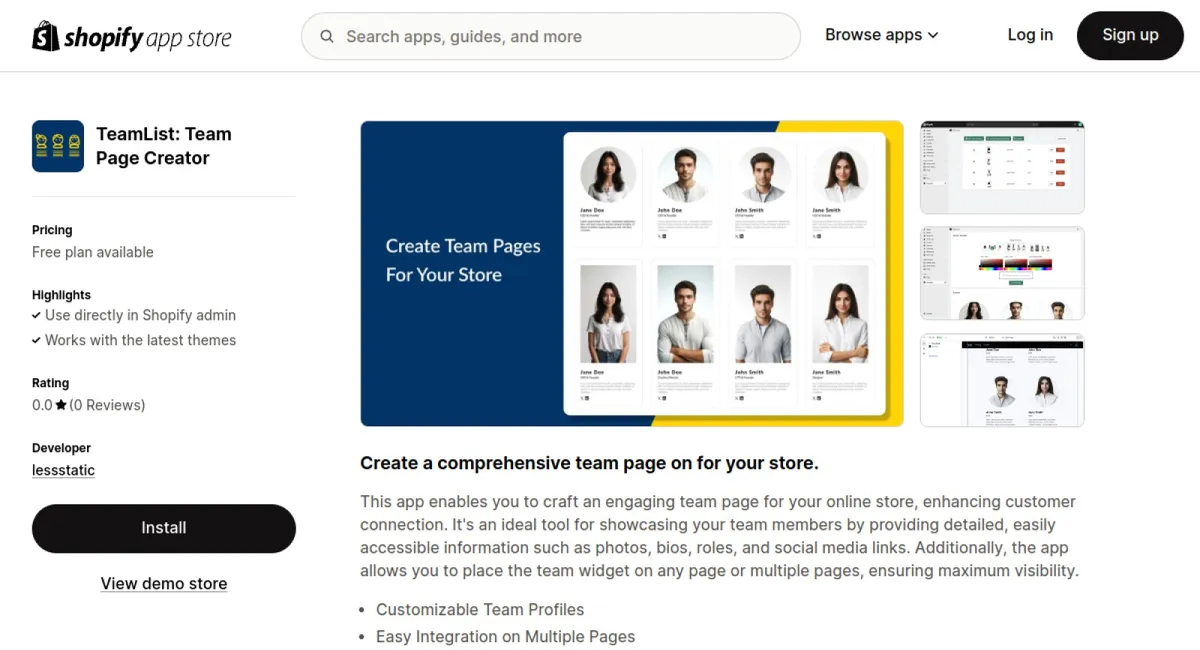The width and height of the screenshot is (1200, 650).
Task: Click the TeamList app icon
Action: point(57,146)
